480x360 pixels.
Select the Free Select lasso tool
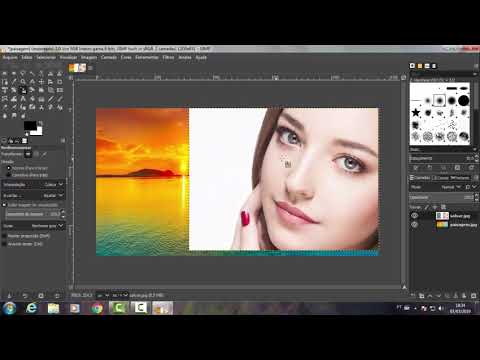[x=23, y=73]
